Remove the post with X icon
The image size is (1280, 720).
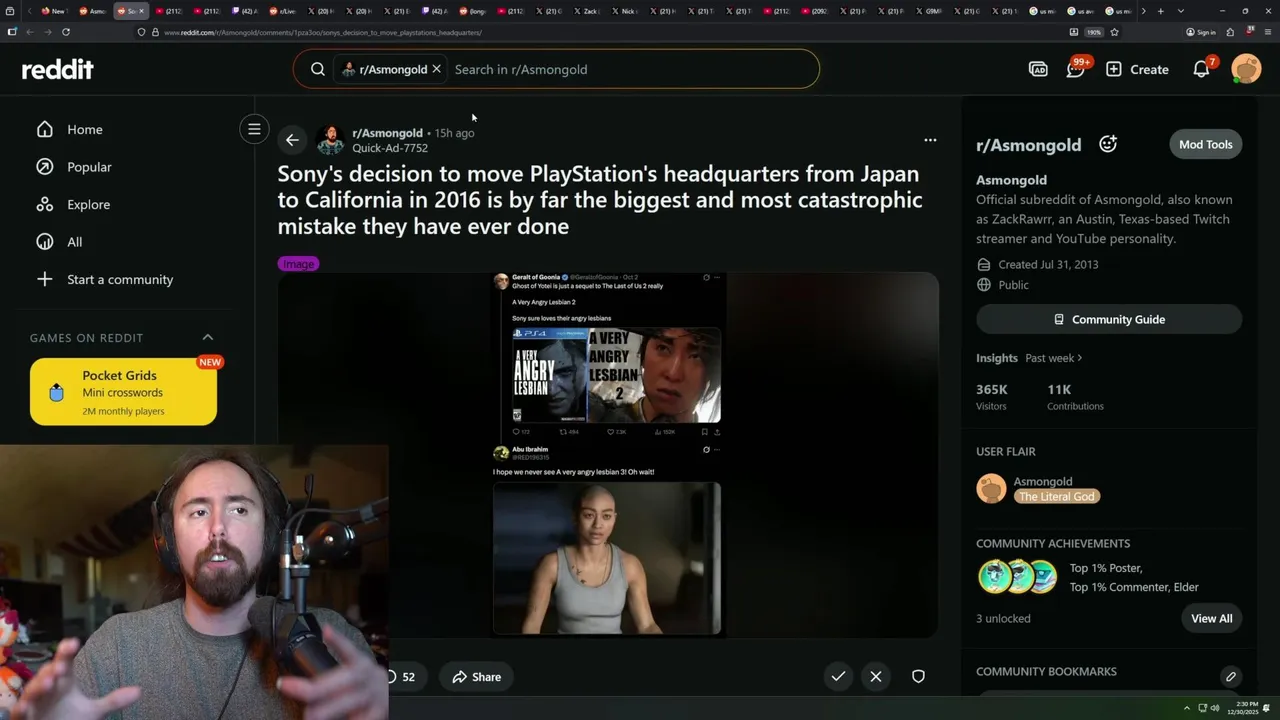(x=876, y=676)
